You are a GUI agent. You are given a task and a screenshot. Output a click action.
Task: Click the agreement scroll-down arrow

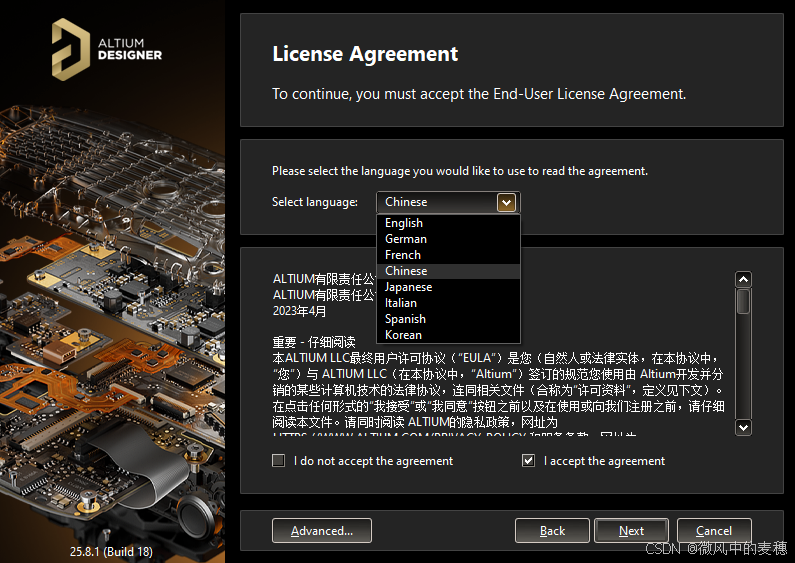click(x=743, y=427)
